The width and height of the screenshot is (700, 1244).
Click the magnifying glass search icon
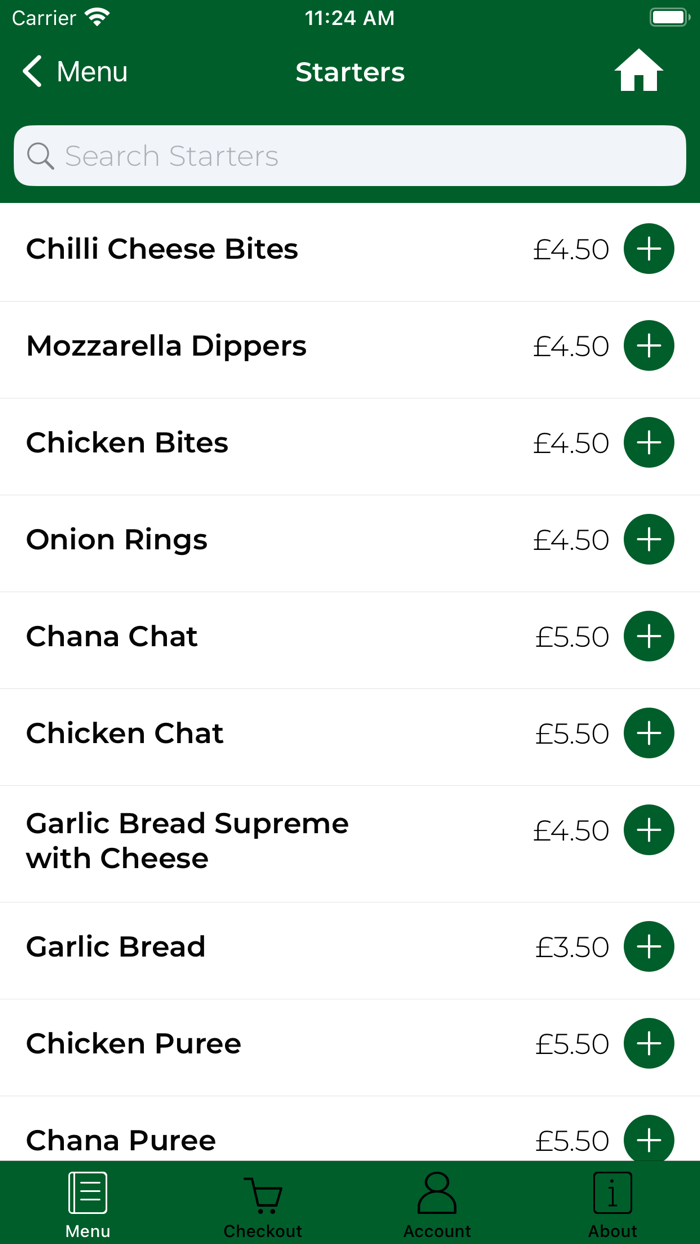pyautogui.click(x=40, y=156)
